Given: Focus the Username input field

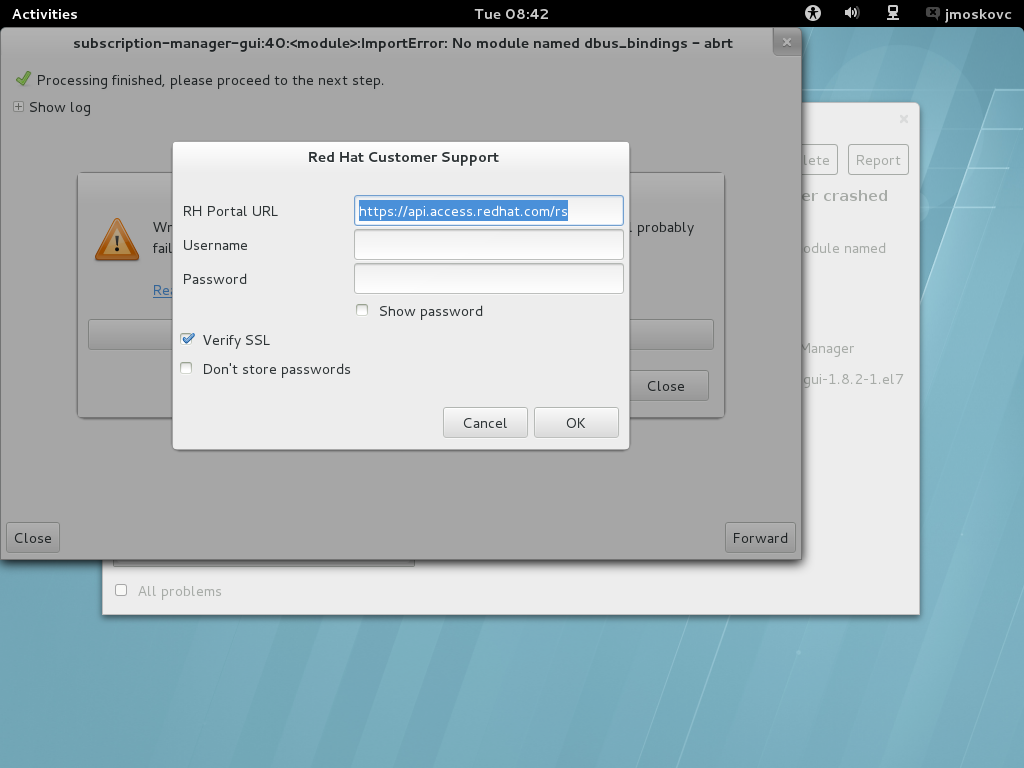Looking at the screenshot, I should point(488,245).
